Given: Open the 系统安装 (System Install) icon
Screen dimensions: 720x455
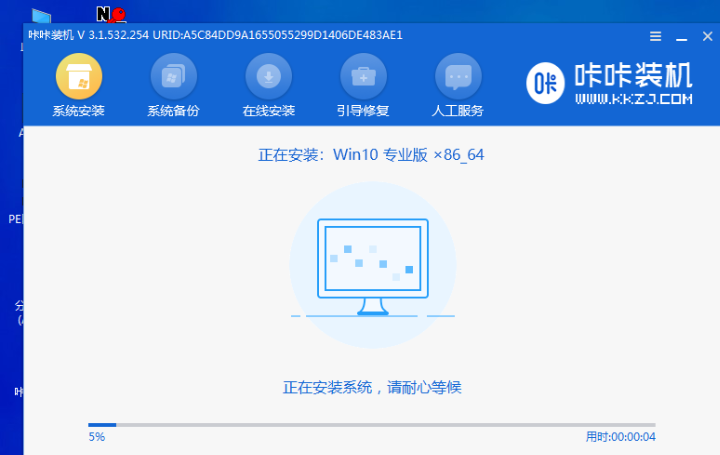Looking at the screenshot, I should 78,77.
